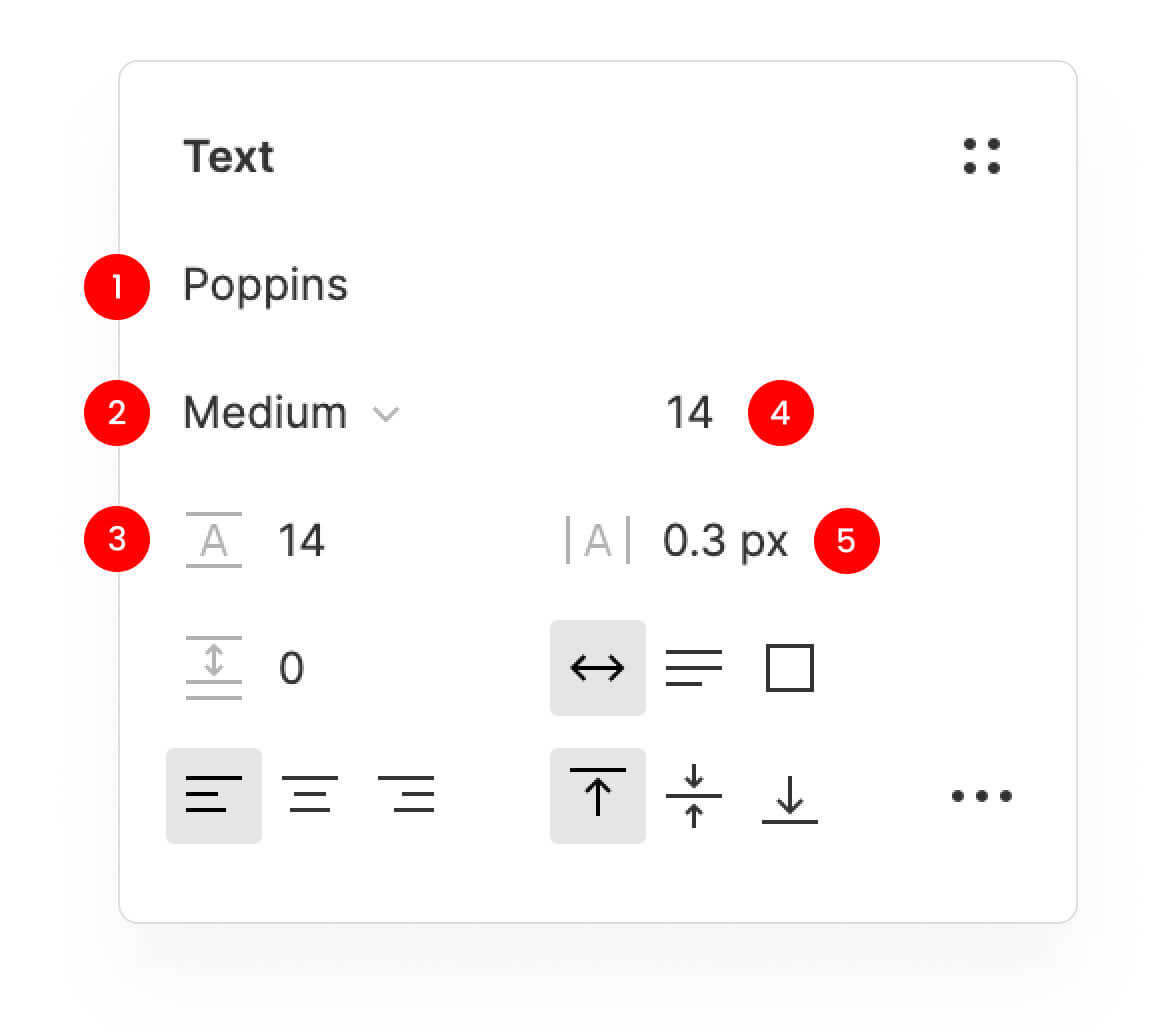Click the paragraph spacing icon

point(214,668)
